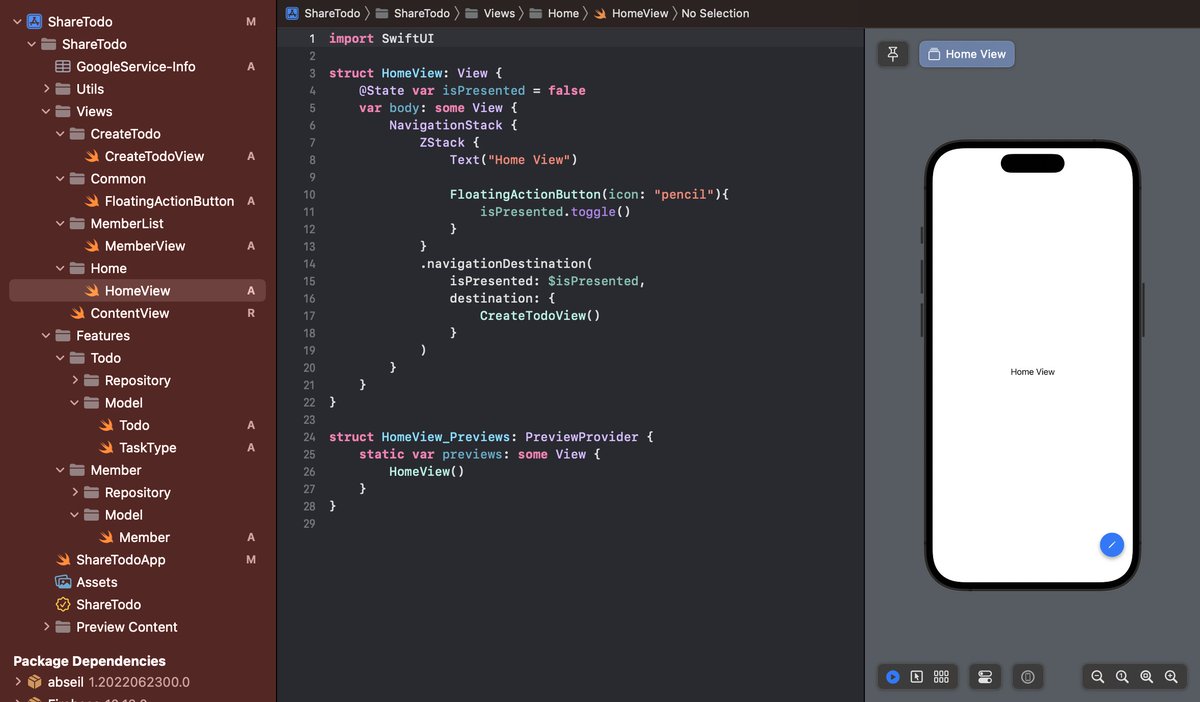
Task: Open CreateTodoView swift file
Action: pyautogui.click(x=154, y=156)
